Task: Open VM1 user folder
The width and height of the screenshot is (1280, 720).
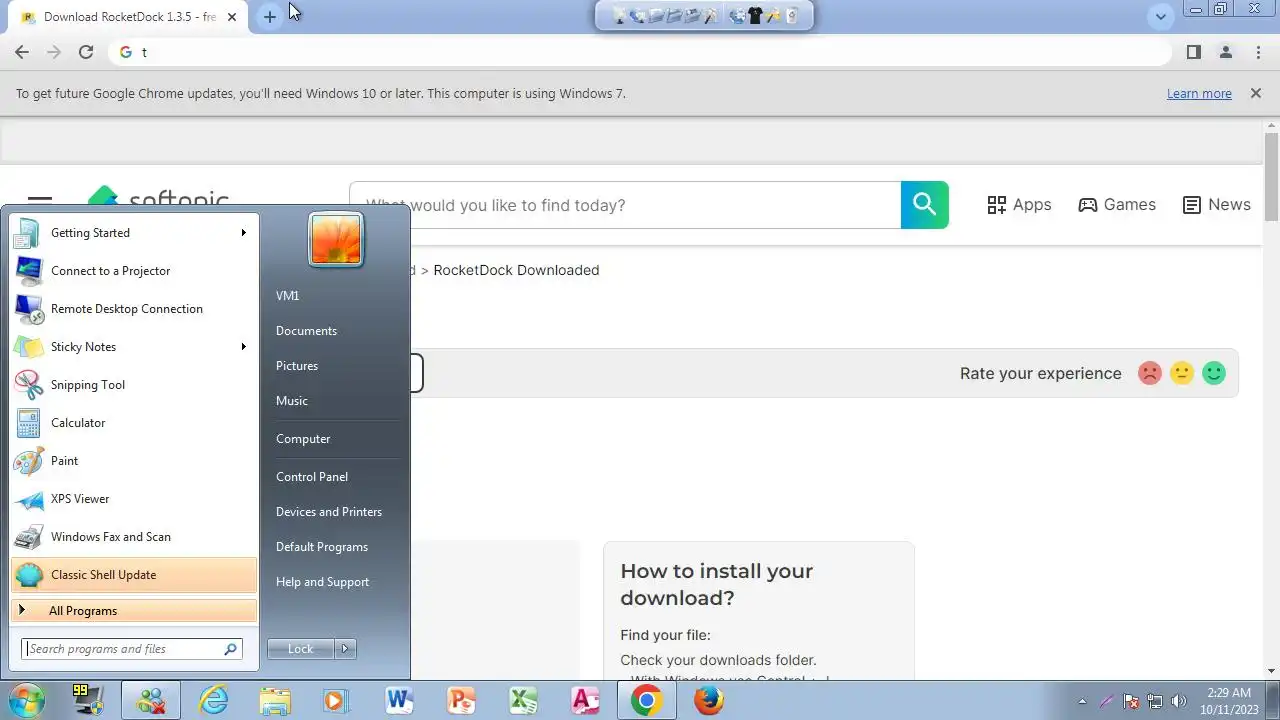Action: pyautogui.click(x=287, y=296)
